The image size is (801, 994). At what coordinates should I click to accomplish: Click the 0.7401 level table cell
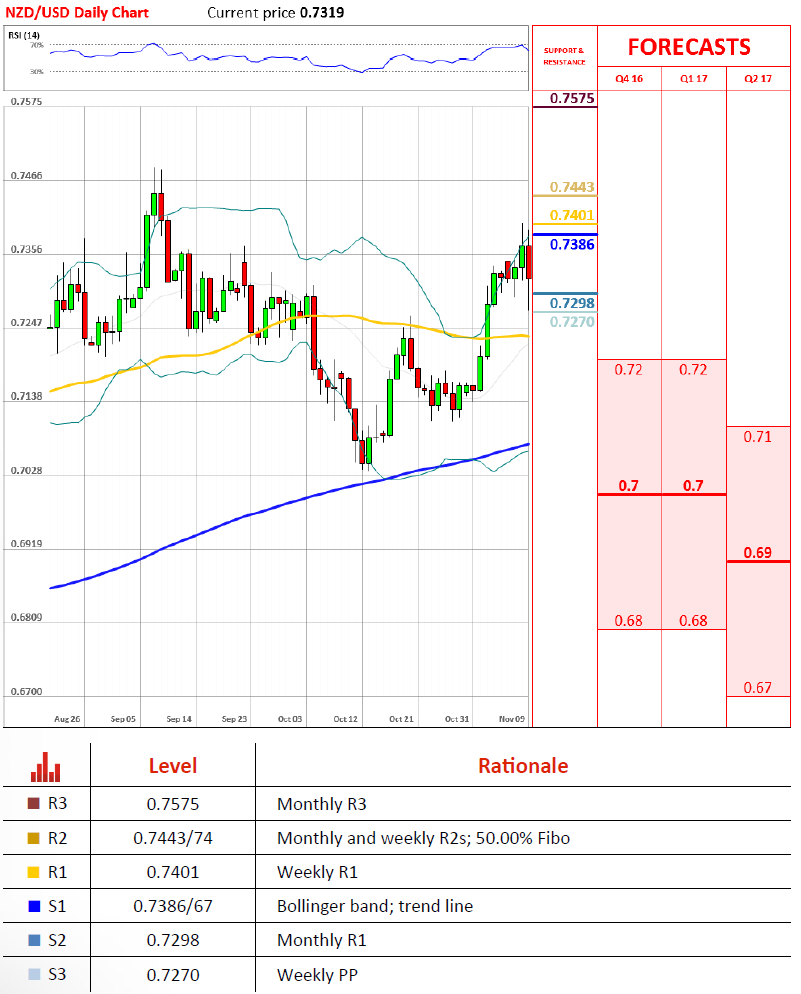(x=173, y=872)
